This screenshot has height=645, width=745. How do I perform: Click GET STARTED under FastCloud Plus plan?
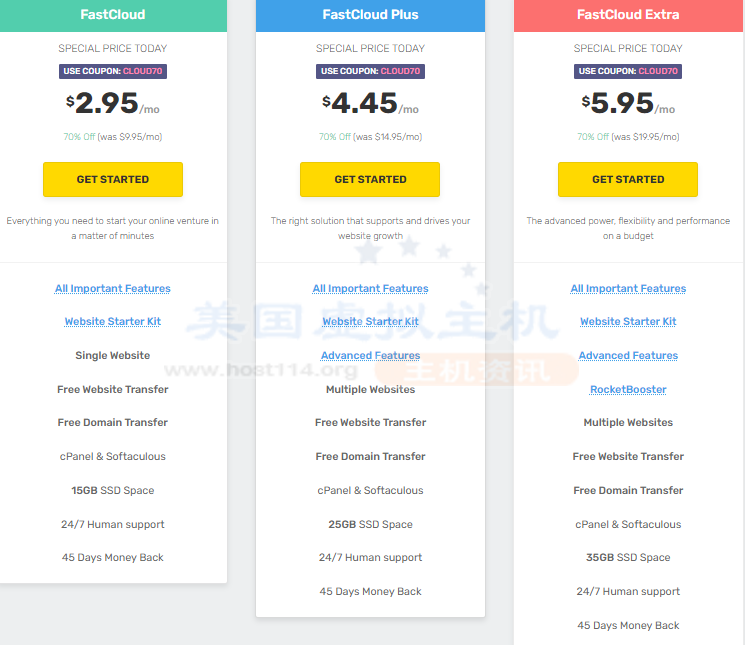pos(370,180)
